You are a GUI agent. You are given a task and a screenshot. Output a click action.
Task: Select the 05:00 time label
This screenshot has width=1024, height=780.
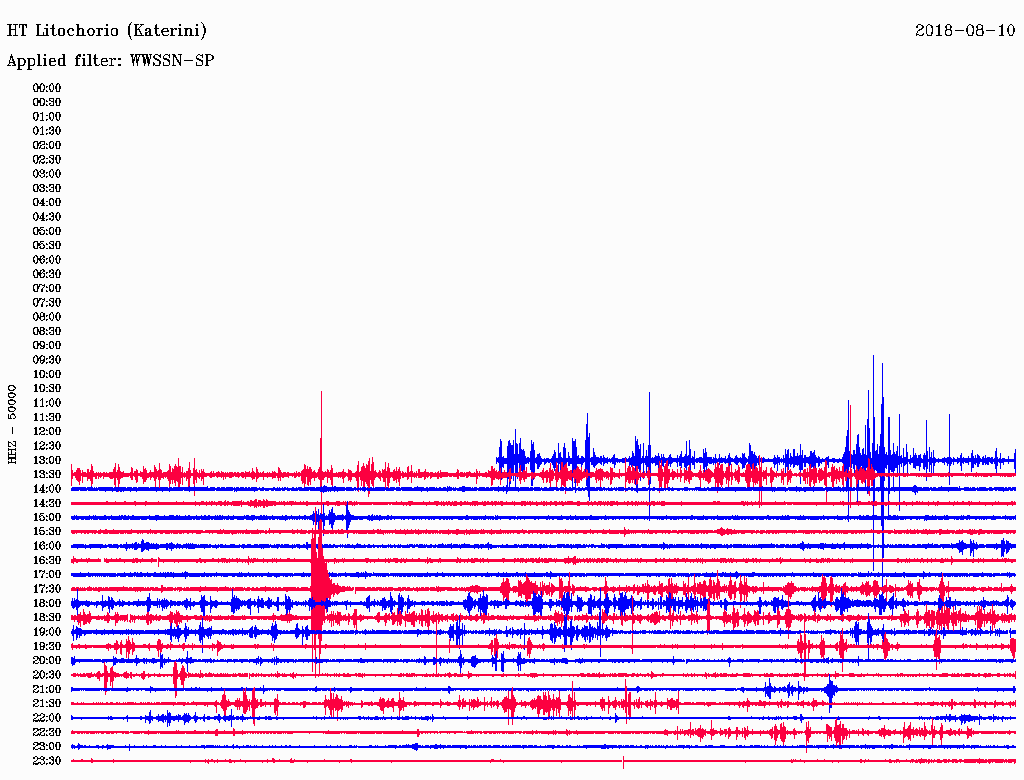[47, 231]
